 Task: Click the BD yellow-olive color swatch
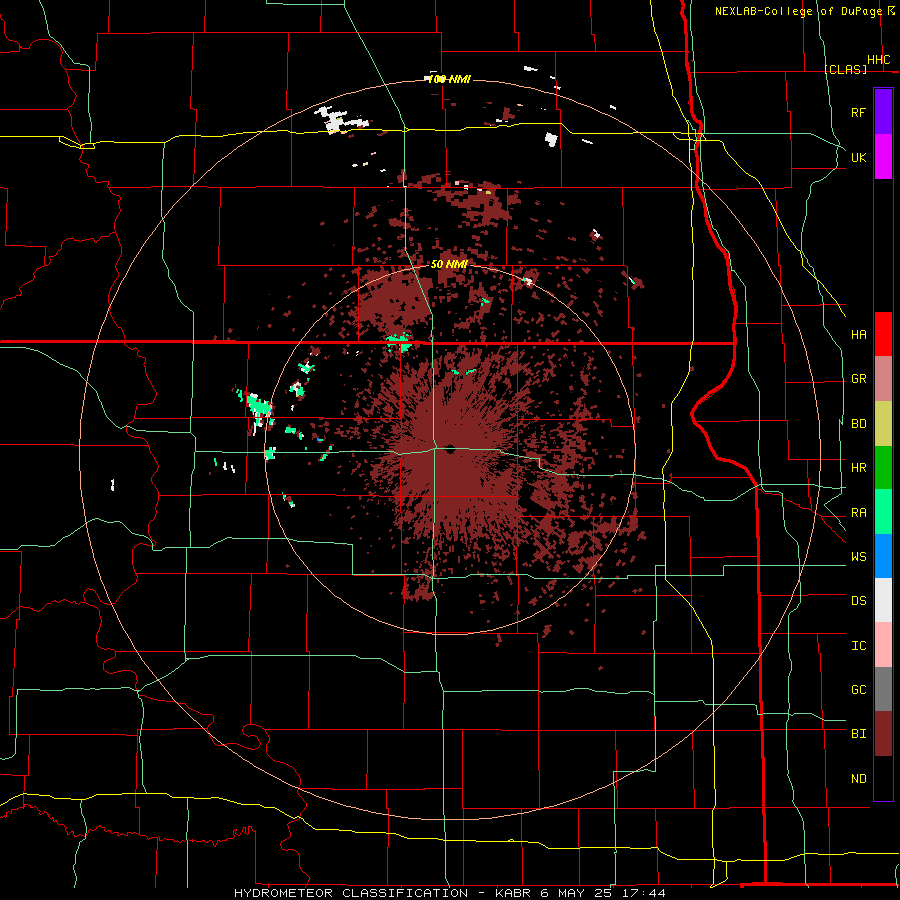[x=883, y=424]
